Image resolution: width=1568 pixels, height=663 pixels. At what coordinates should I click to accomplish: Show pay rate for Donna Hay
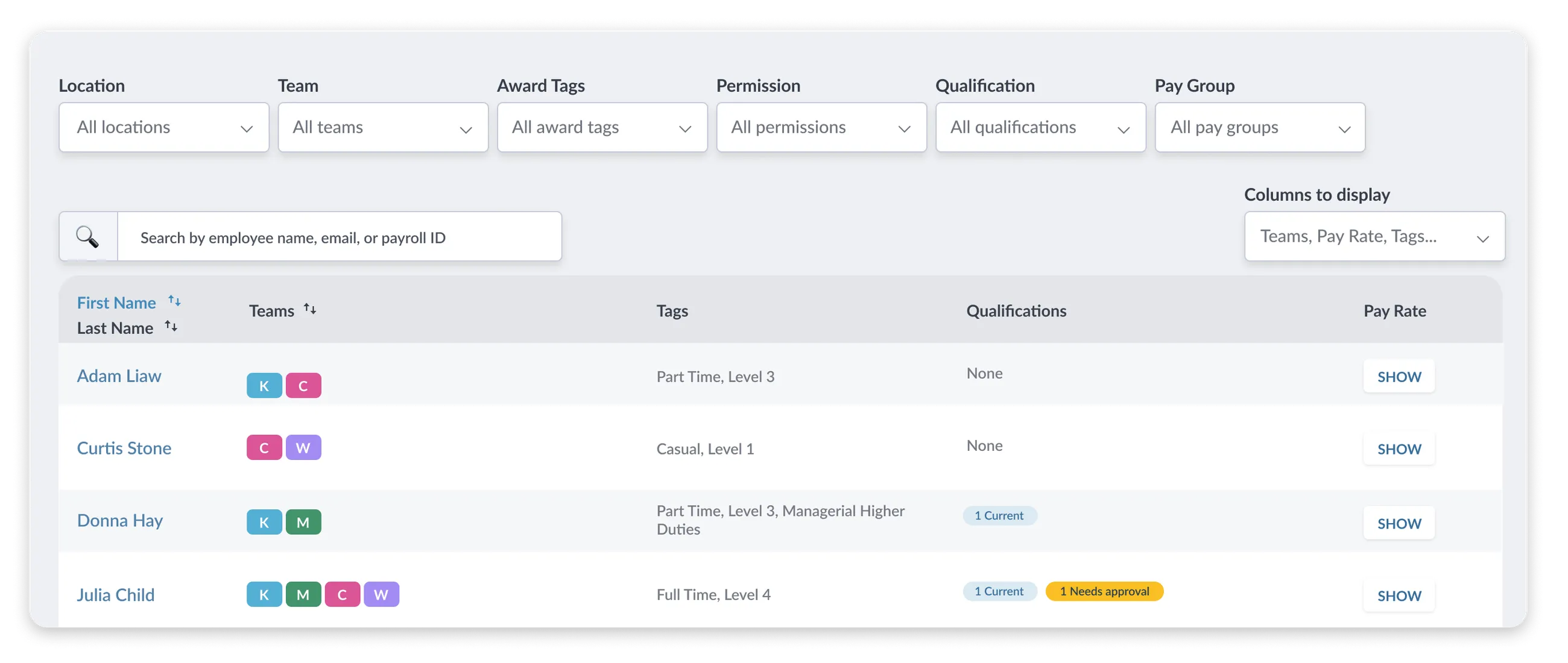pyautogui.click(x=1399, y=523)
